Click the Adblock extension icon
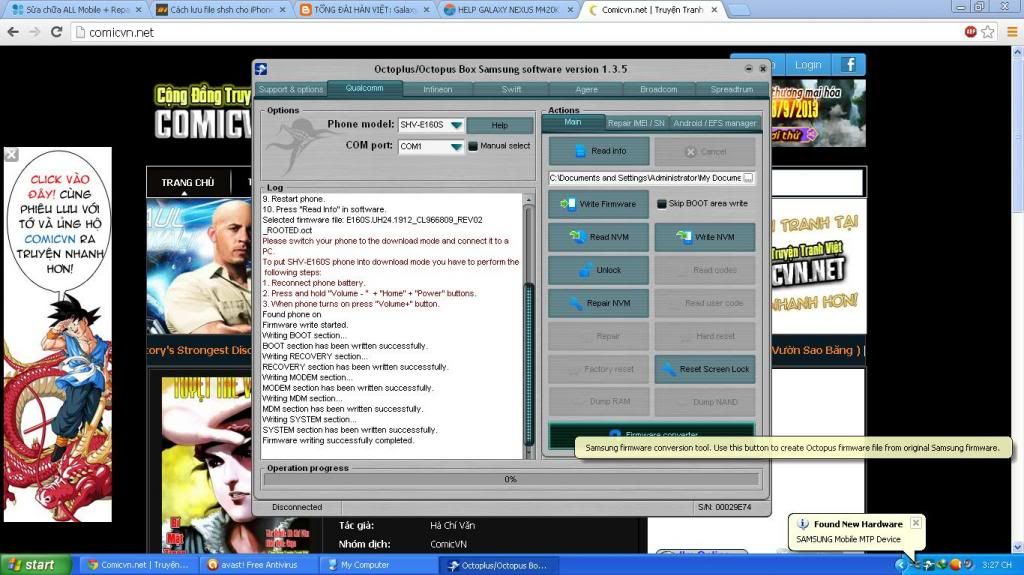 point(970,32)
